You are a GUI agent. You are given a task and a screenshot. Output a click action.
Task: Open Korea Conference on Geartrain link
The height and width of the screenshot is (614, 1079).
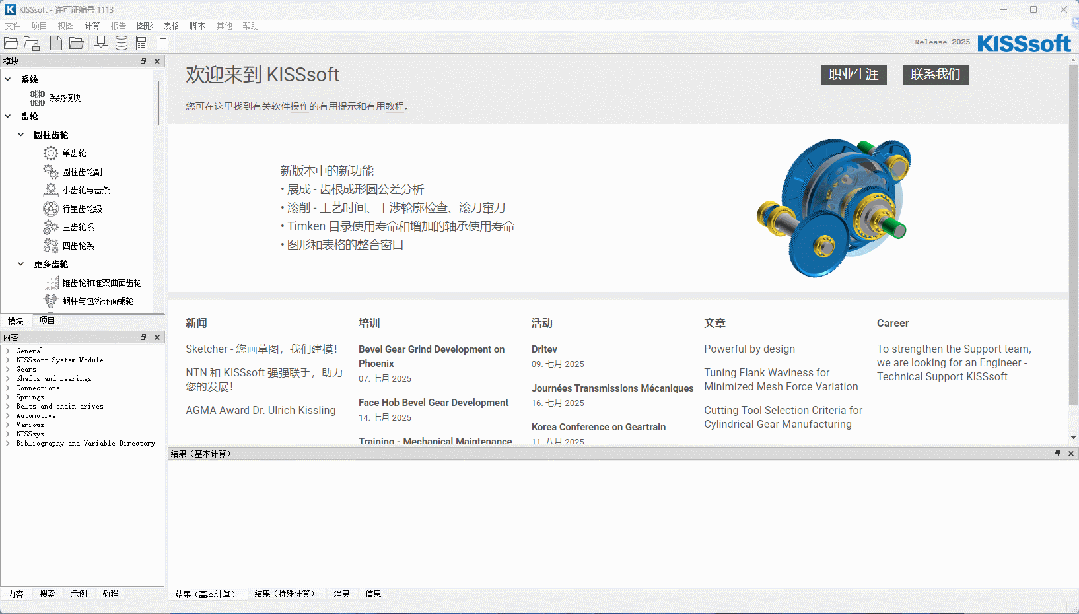599,427
